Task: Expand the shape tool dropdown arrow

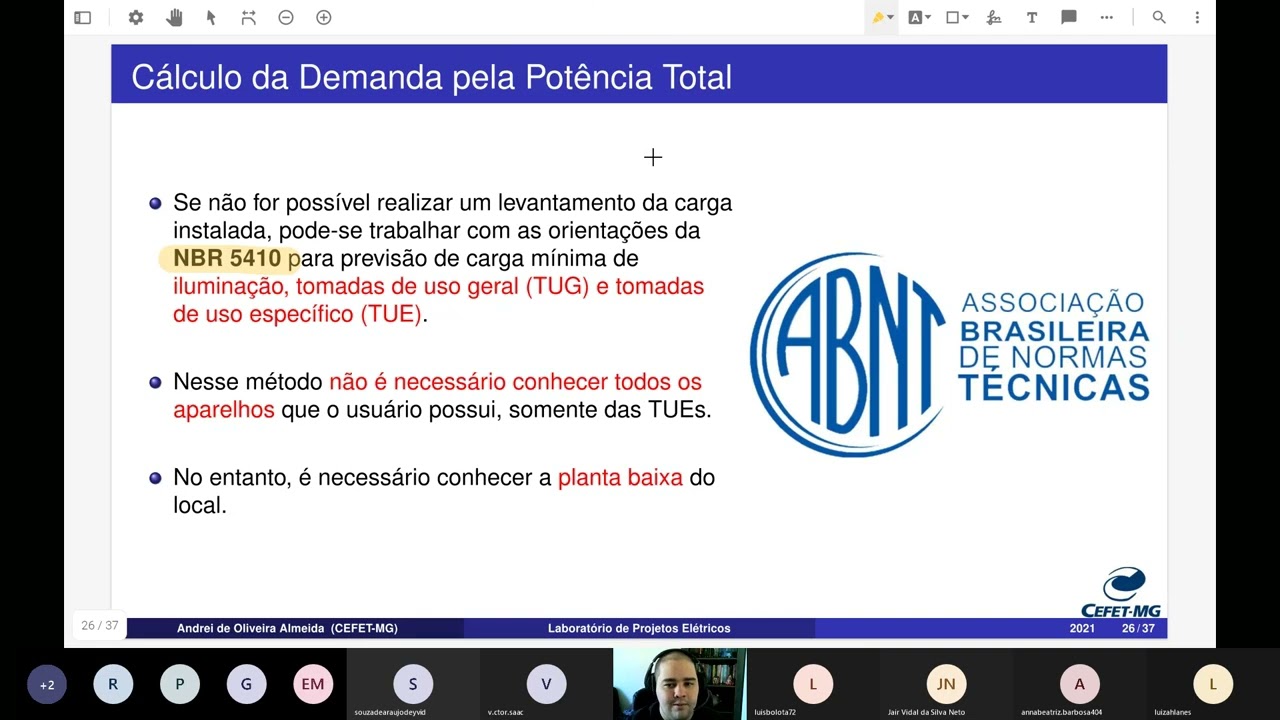Action: point(966,18)
